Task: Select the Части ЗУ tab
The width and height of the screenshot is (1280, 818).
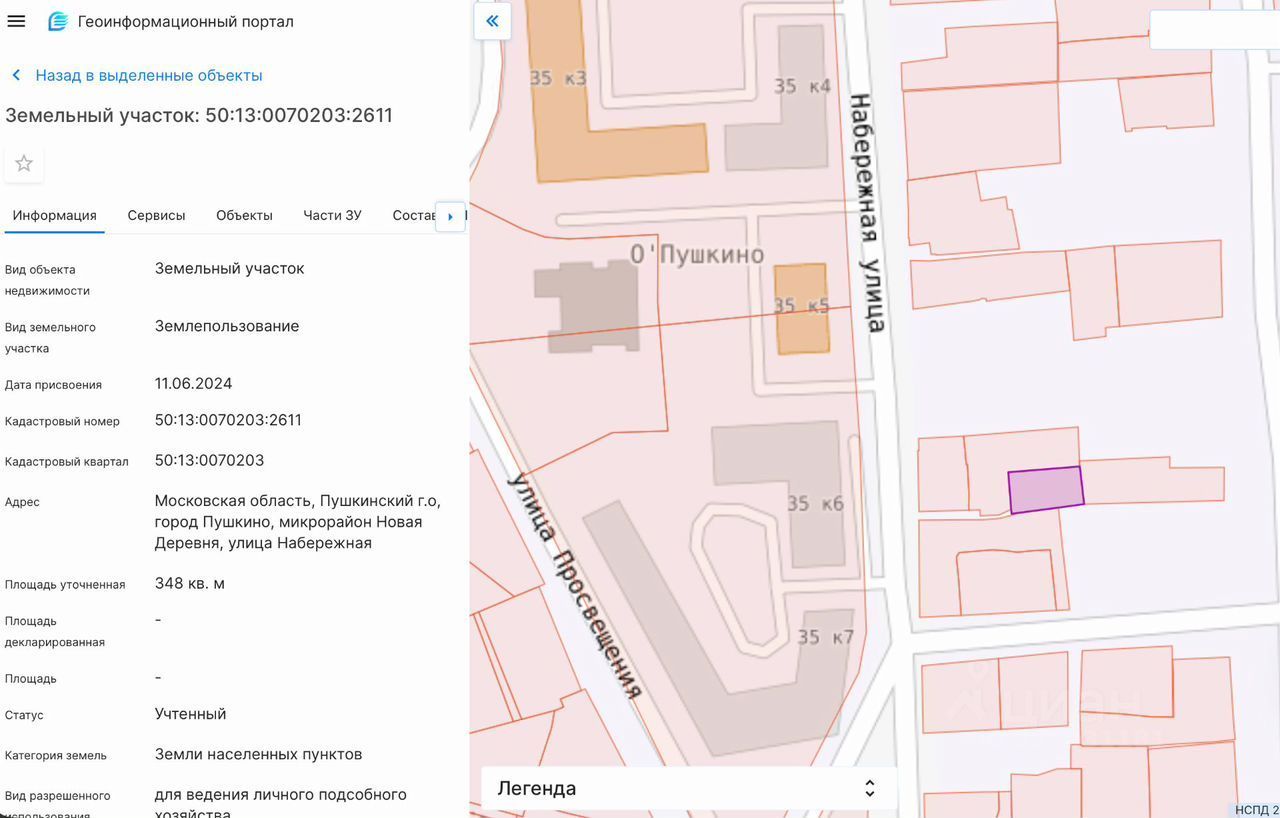Action: [x=332, y=215]
